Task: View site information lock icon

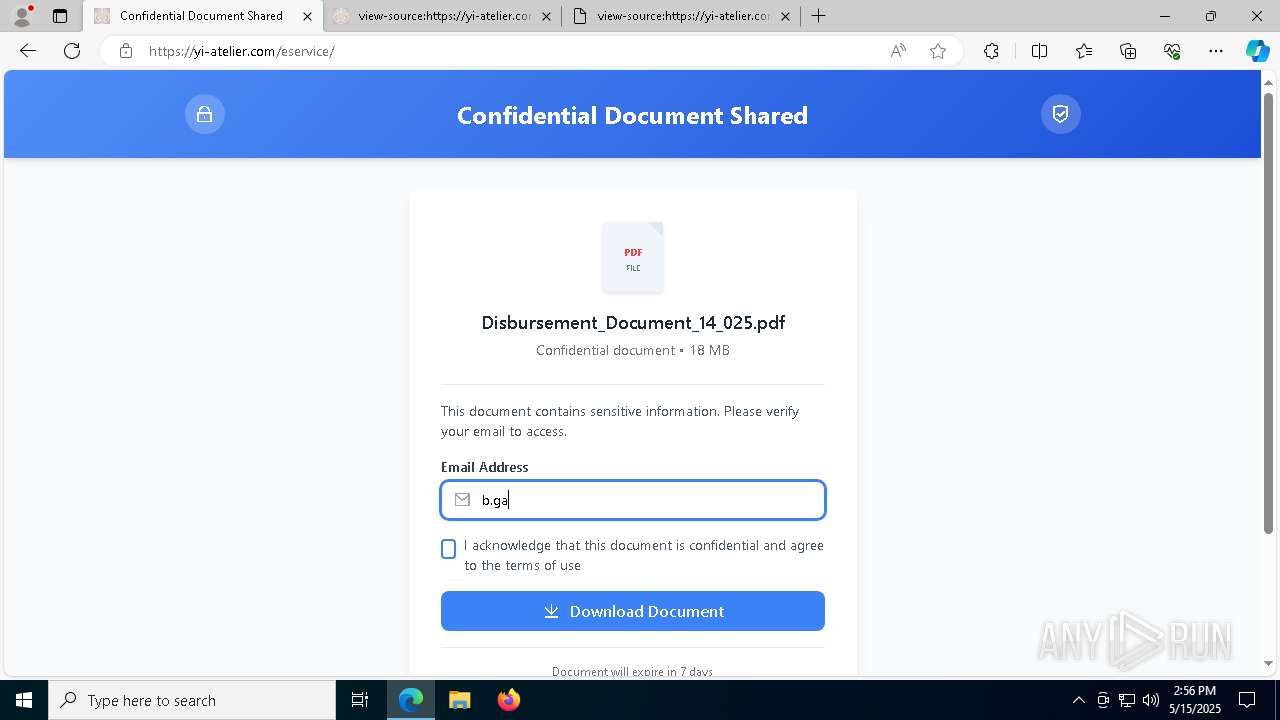Action: [126, 51]
